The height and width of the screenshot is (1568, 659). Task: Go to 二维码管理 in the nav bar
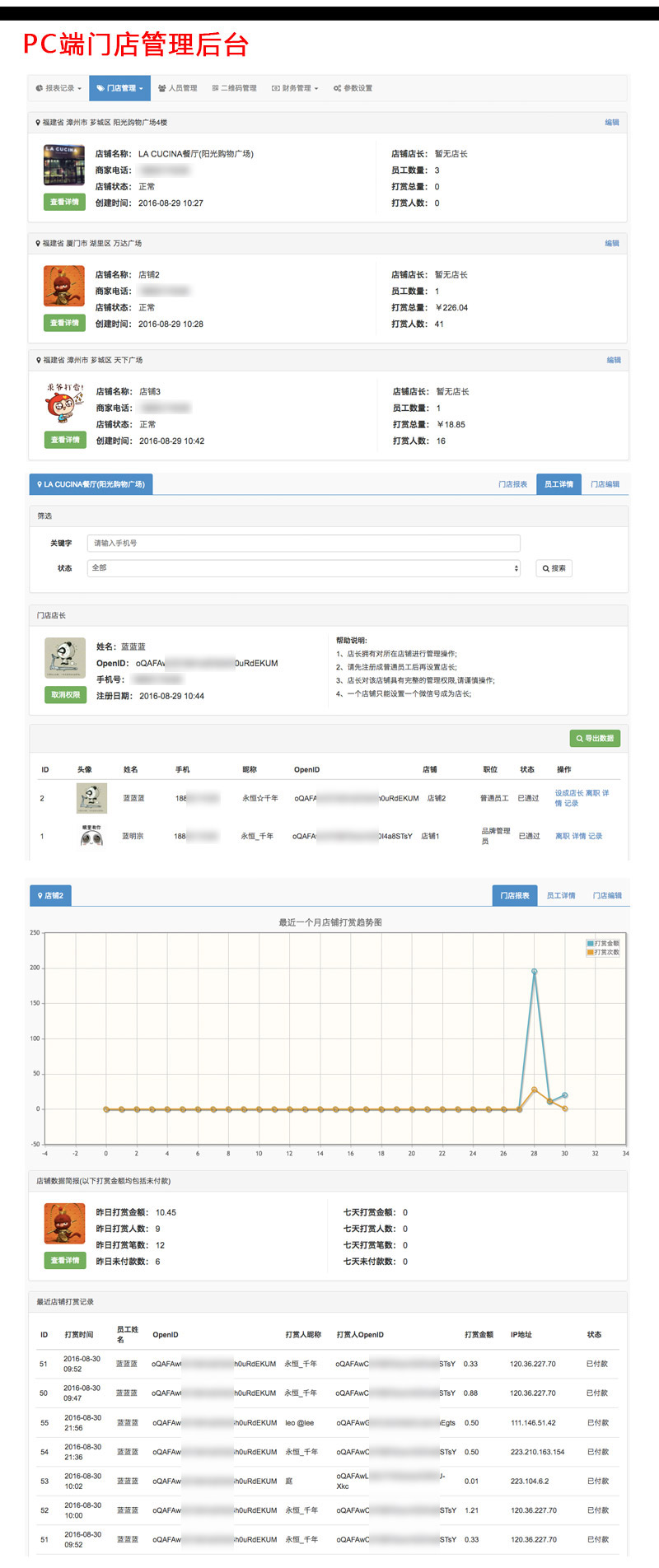(x=234, y=88)
